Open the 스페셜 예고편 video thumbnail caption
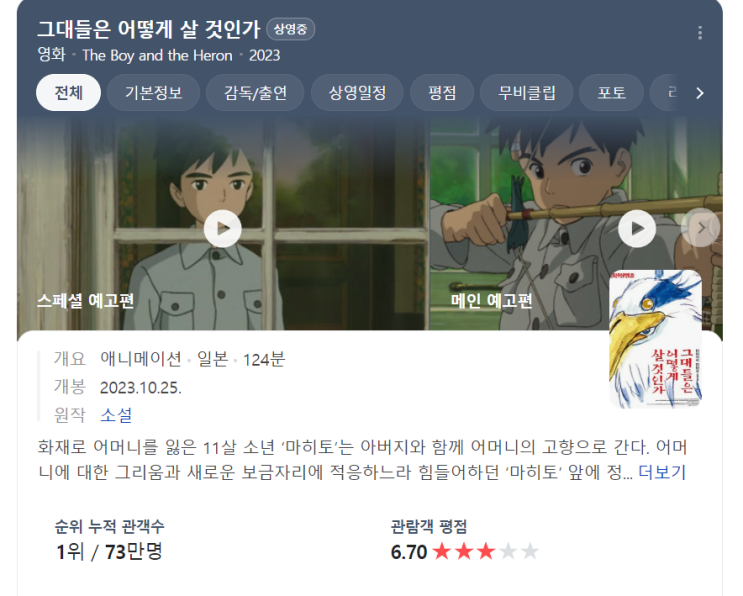Screen dimensions: 743x596 (86, 300)
